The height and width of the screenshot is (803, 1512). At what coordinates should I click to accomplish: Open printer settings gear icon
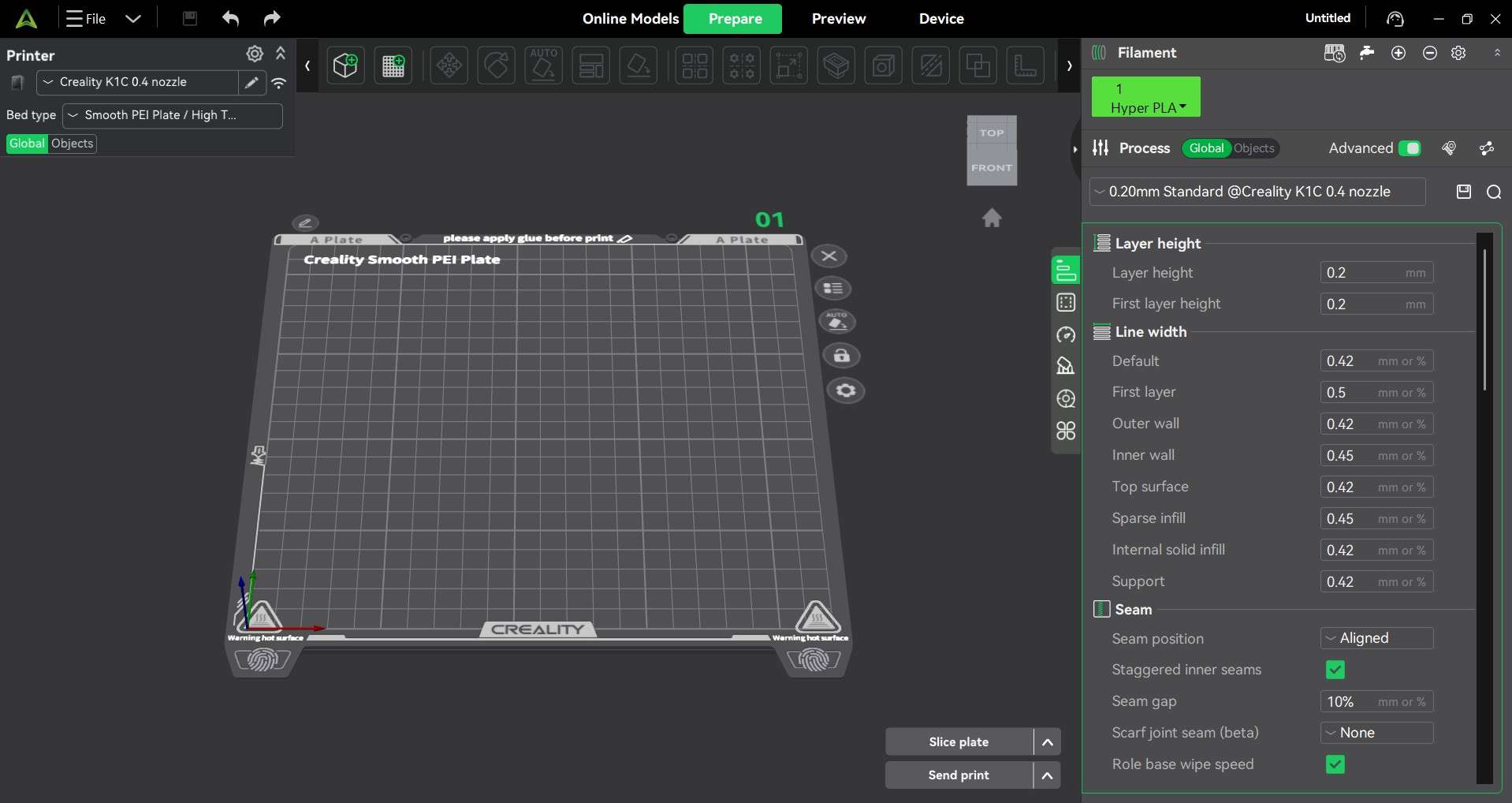(255, 54)
